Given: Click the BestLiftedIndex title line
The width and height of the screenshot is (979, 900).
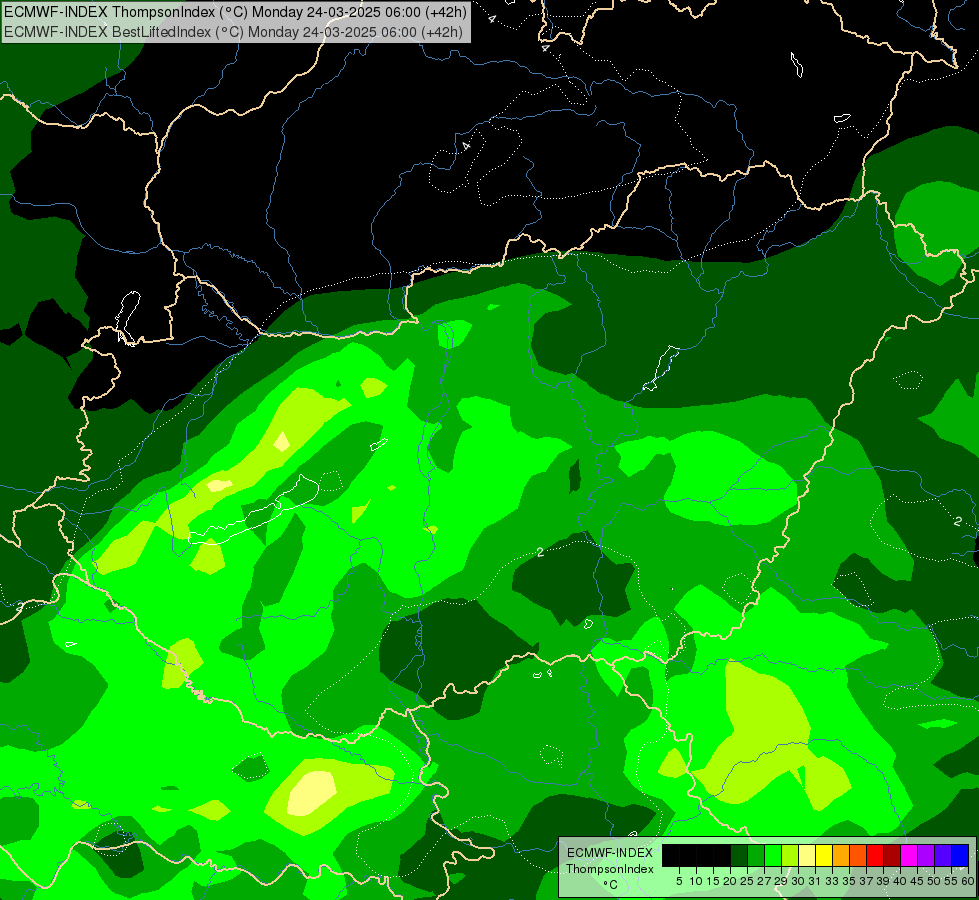Looking at the screenshot, I should 233,32.
